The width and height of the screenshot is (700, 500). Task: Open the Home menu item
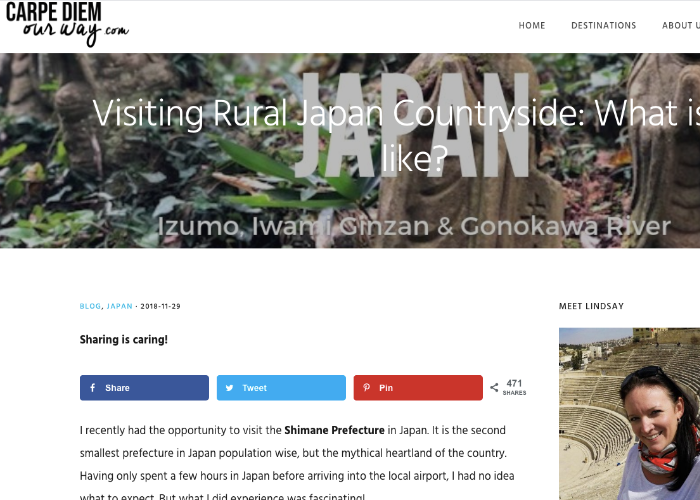(x=532, y=25)
